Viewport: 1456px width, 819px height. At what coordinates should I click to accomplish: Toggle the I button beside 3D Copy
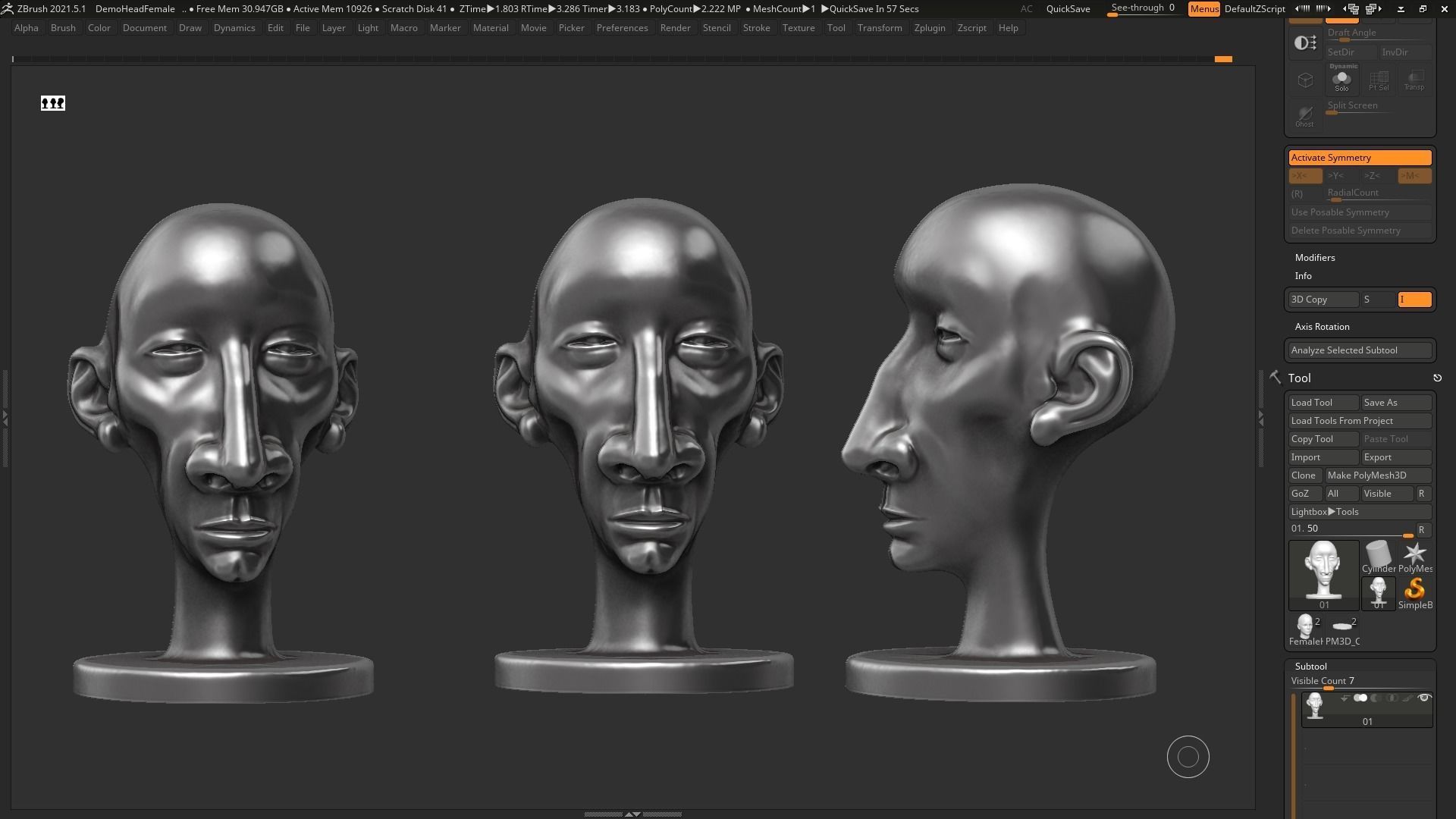[x=1414, y=300]
